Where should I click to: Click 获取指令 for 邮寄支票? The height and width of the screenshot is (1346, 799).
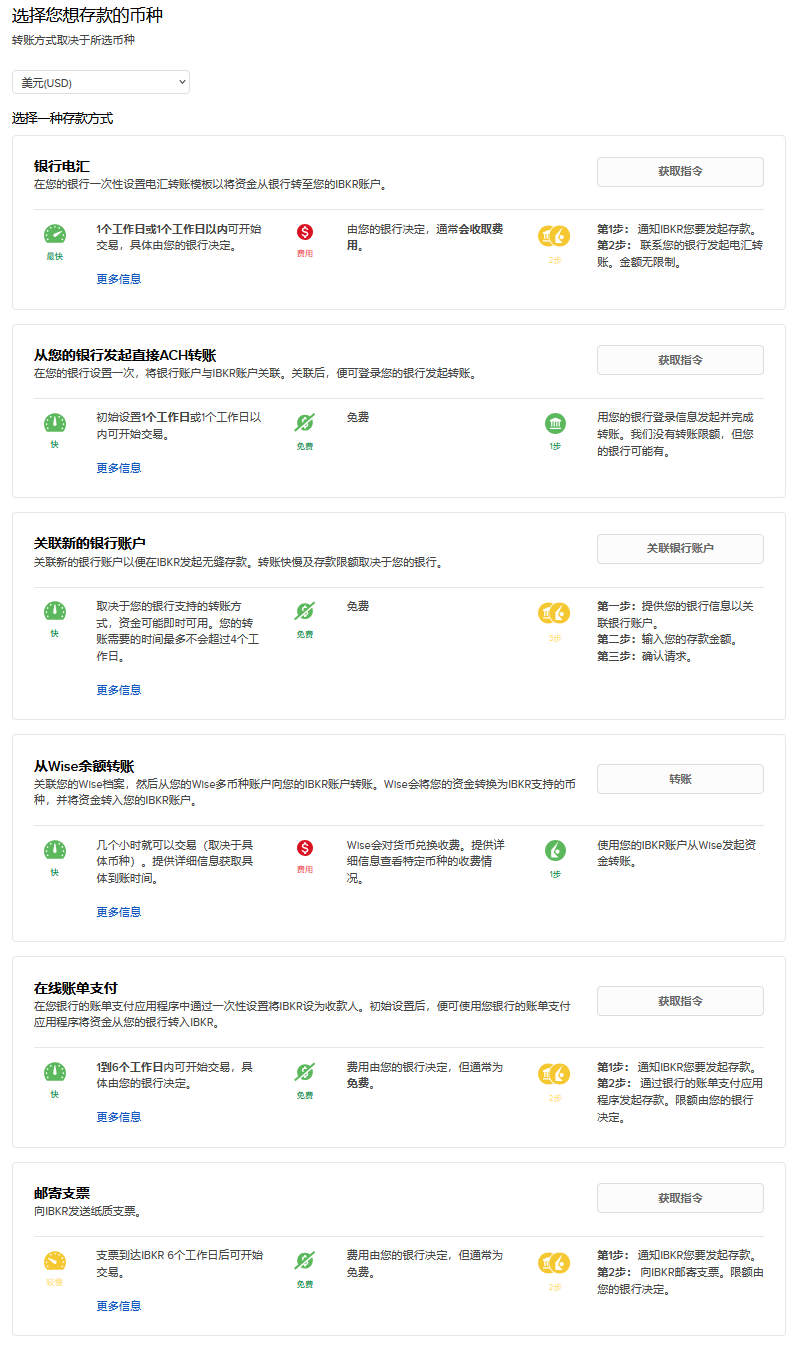(680, 1198)
